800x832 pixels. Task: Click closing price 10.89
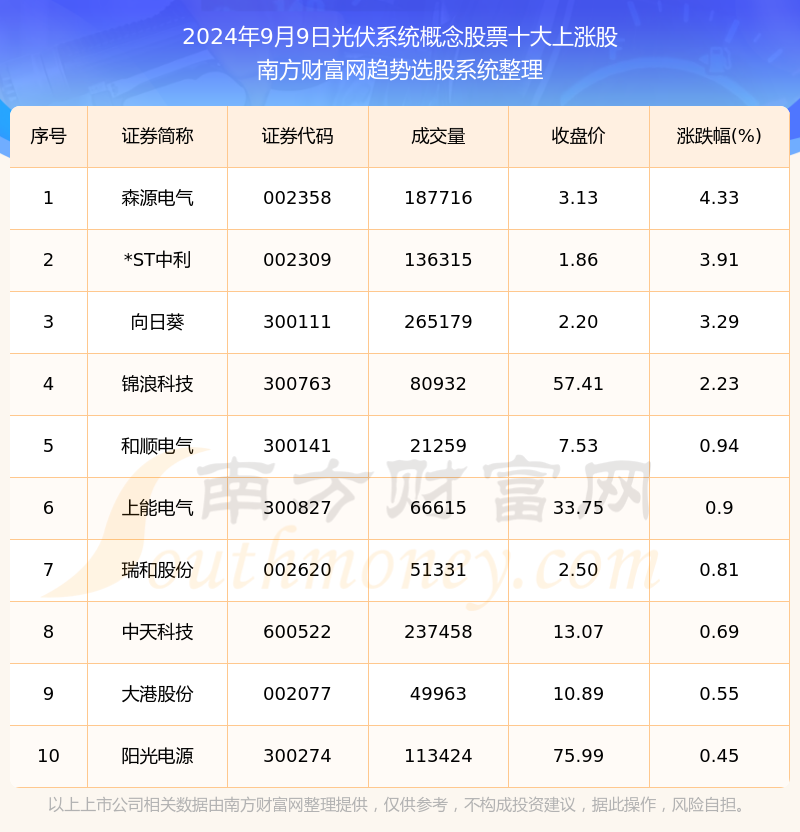pyautogui.click(x=578, y=694)
